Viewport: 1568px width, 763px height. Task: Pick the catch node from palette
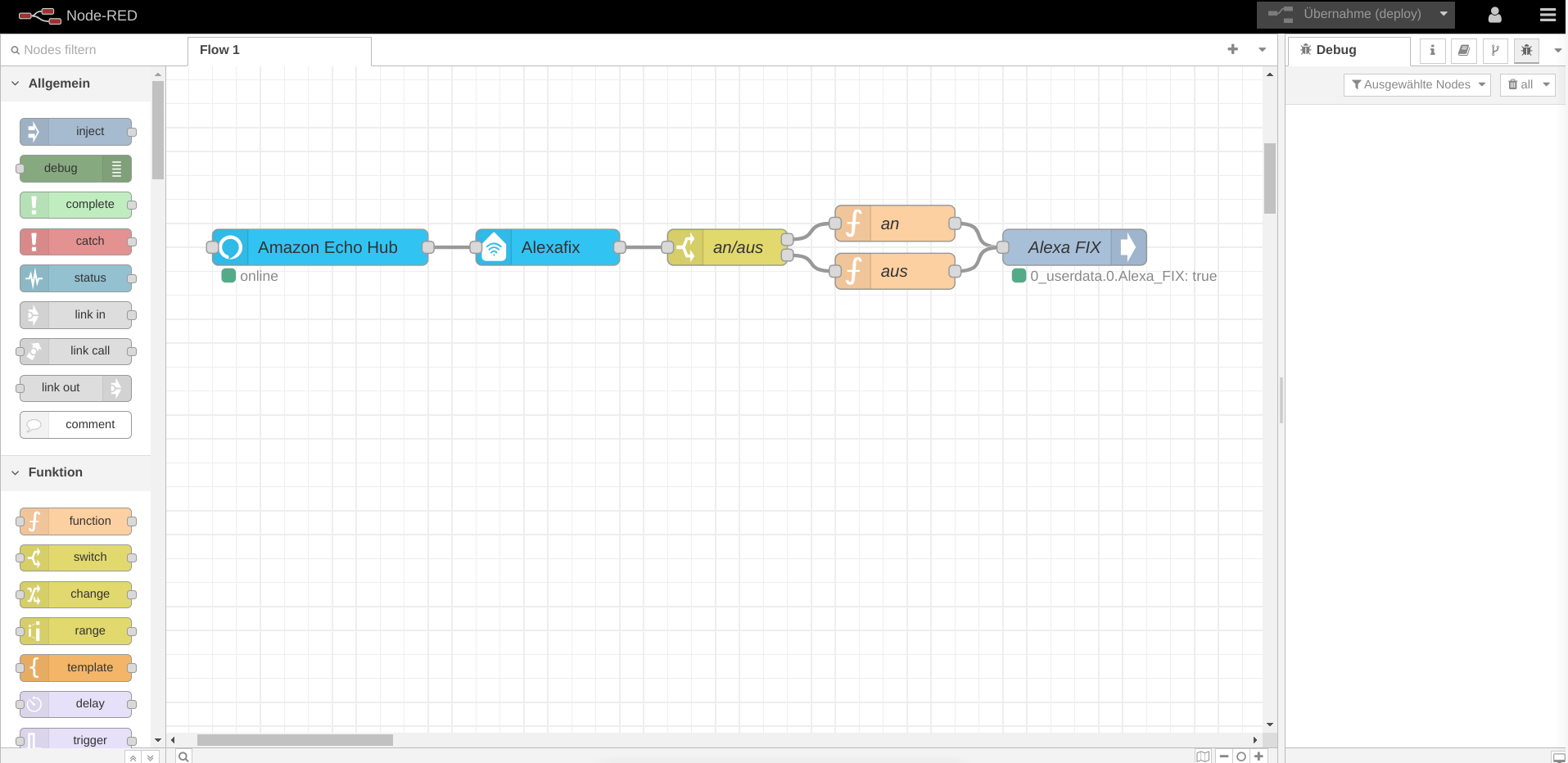(75, 242)
